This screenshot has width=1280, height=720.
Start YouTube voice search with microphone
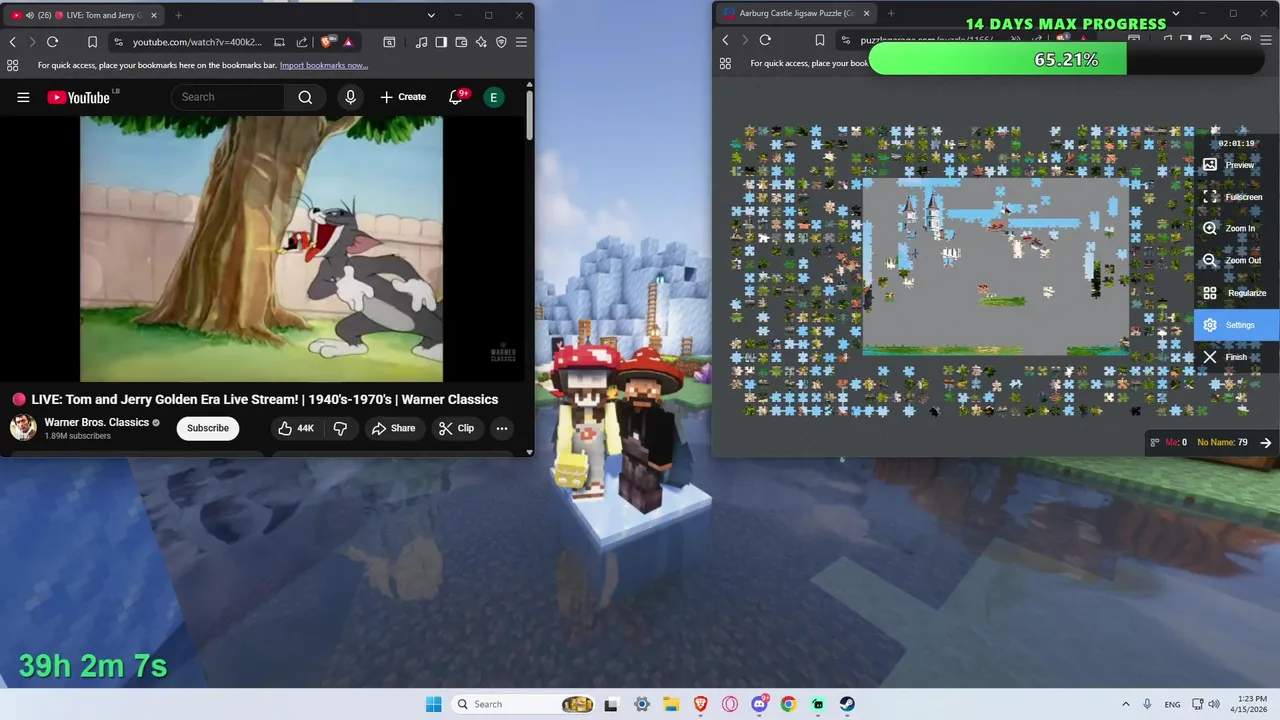point(350,97)
